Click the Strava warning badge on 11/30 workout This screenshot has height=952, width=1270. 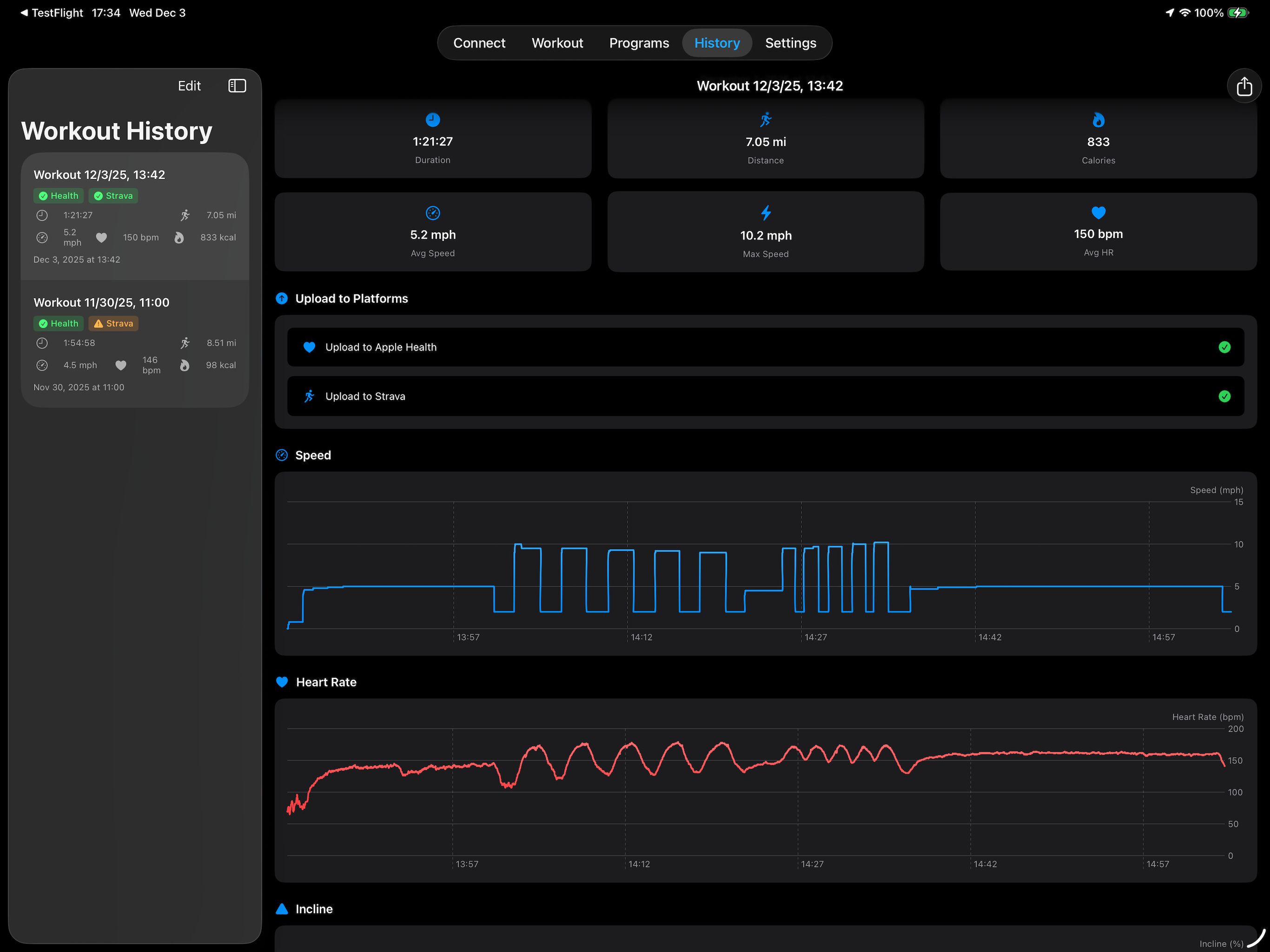click(113, 323)
